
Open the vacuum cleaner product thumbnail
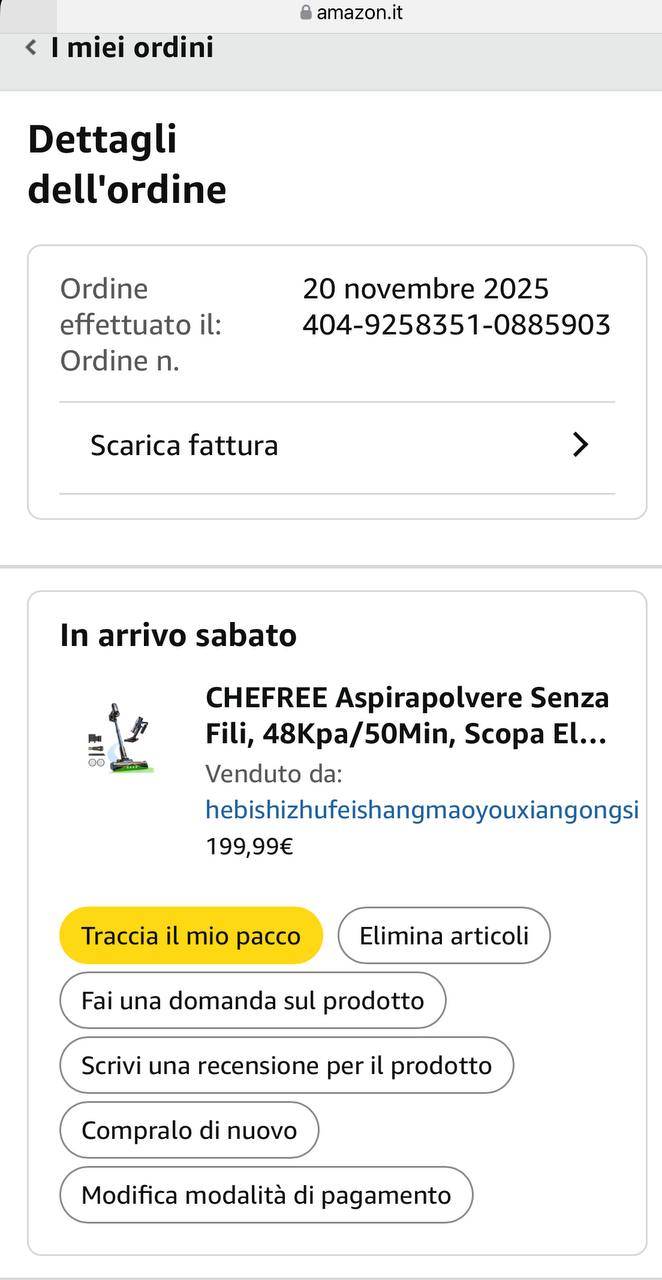click(x=119, y=737)
